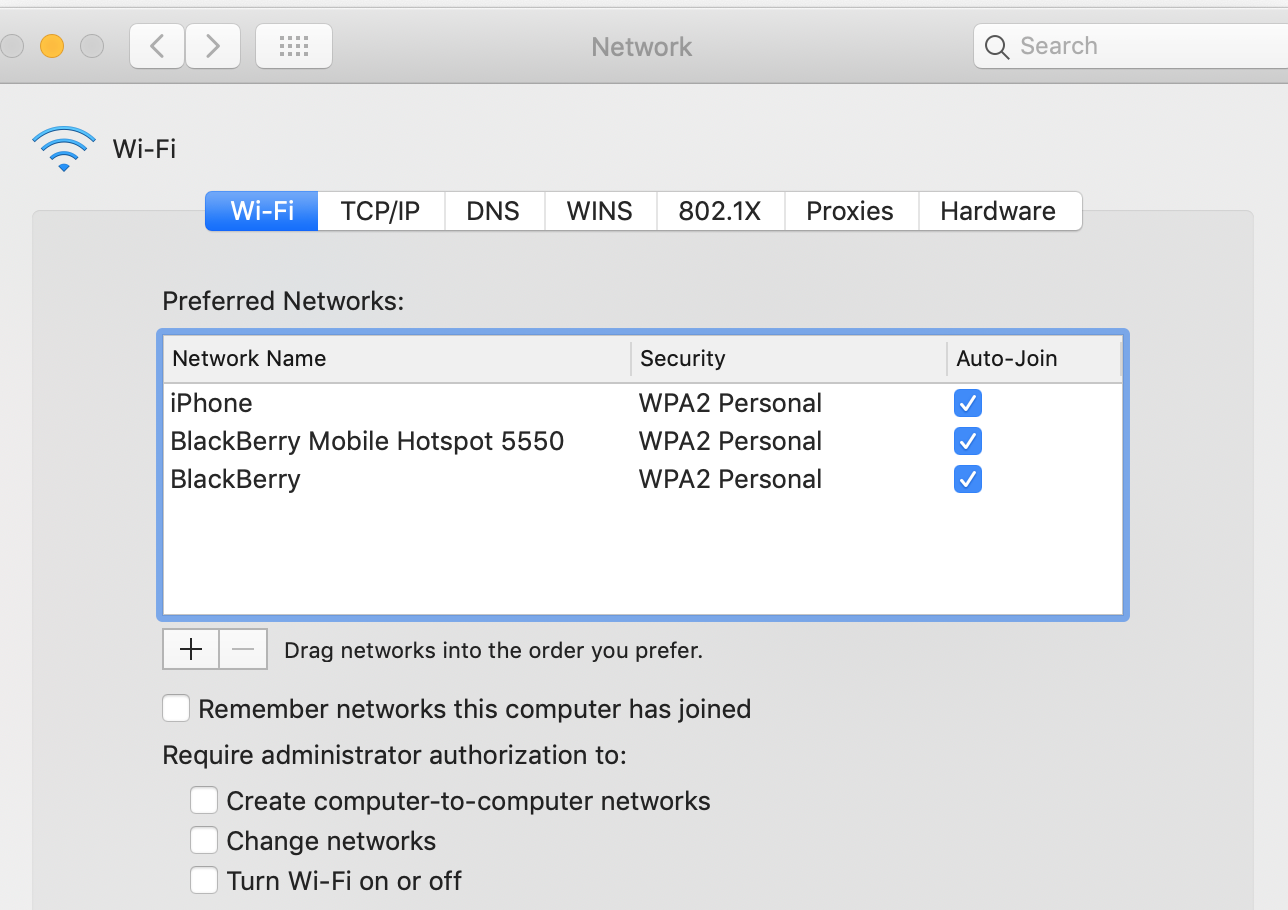Go to the Proxies tab
This screenshot has height=910, width=1288.
(850, 211)
